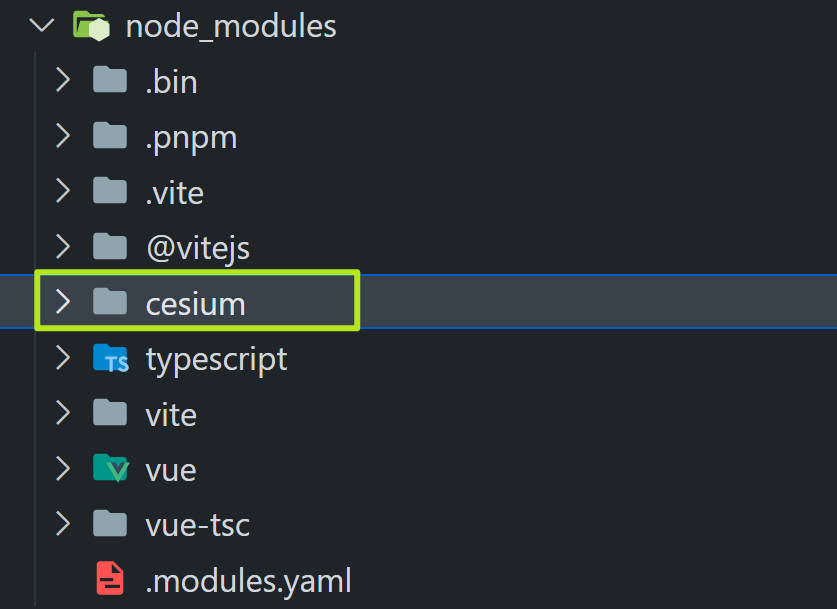Collapse the node_modules folder chevron
Viewport: 837px width, 609px height.
(x=42, y=25)
